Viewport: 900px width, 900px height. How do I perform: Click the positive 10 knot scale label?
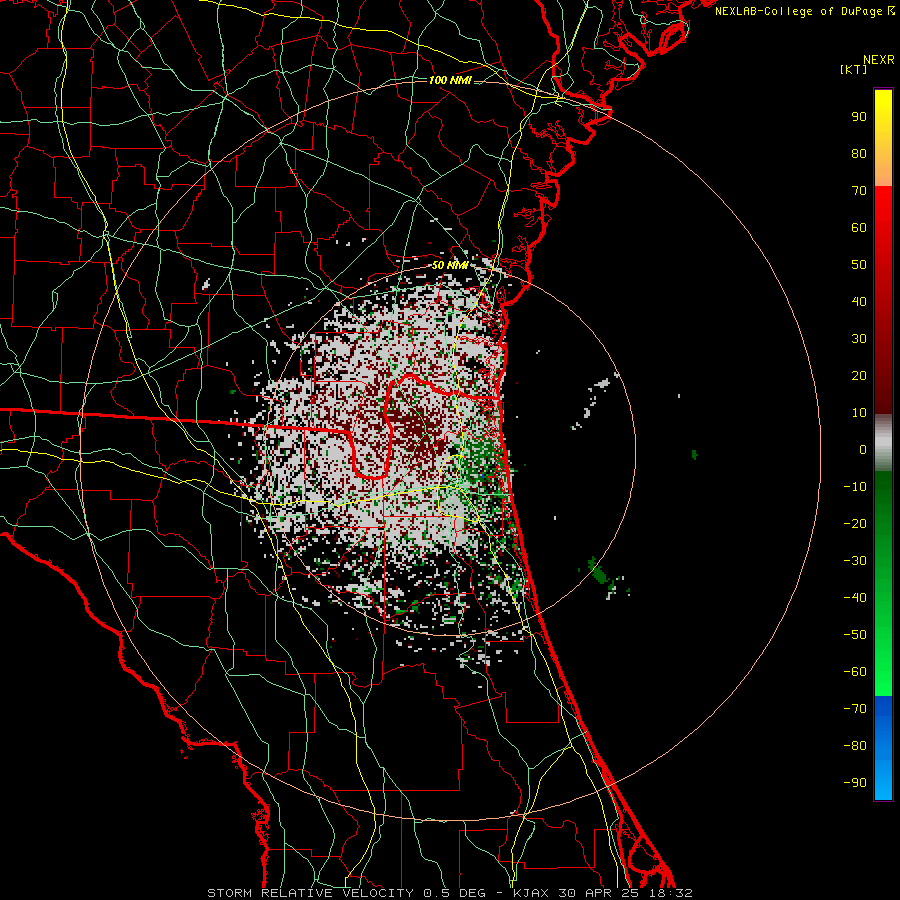pos(859,413)
